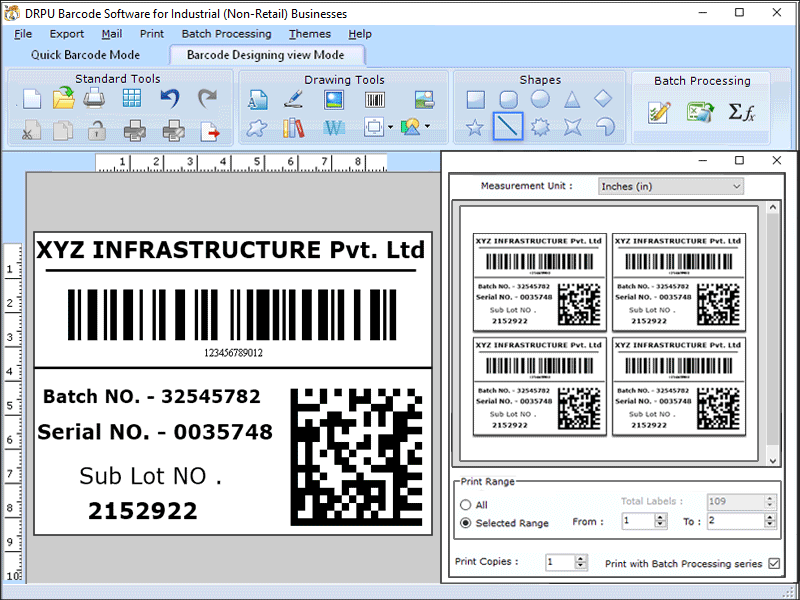Select the WordArt tool in Drawing Tools

333,127
